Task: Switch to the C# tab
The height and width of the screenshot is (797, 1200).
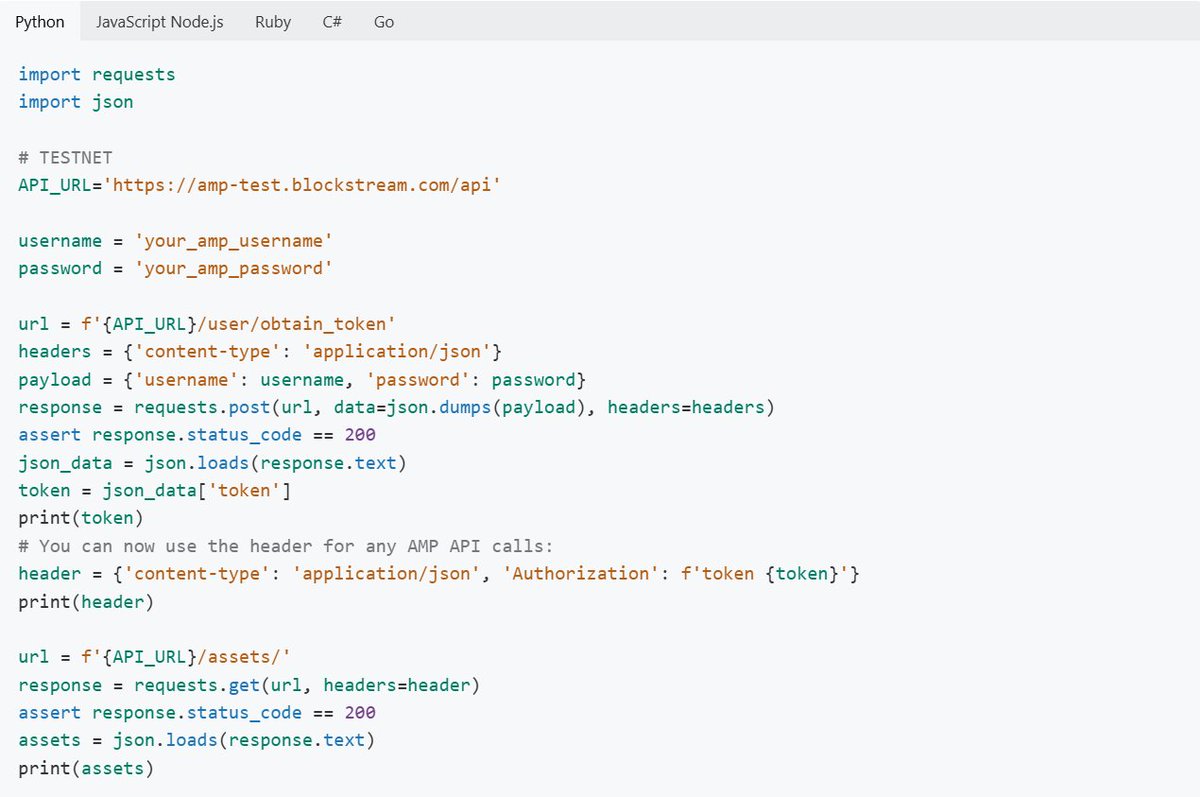Action: (x=332, y=21)
